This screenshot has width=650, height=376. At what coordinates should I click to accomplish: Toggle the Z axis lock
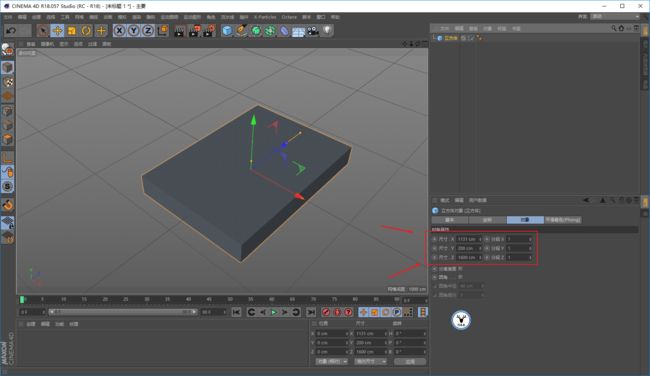[148, 31]
